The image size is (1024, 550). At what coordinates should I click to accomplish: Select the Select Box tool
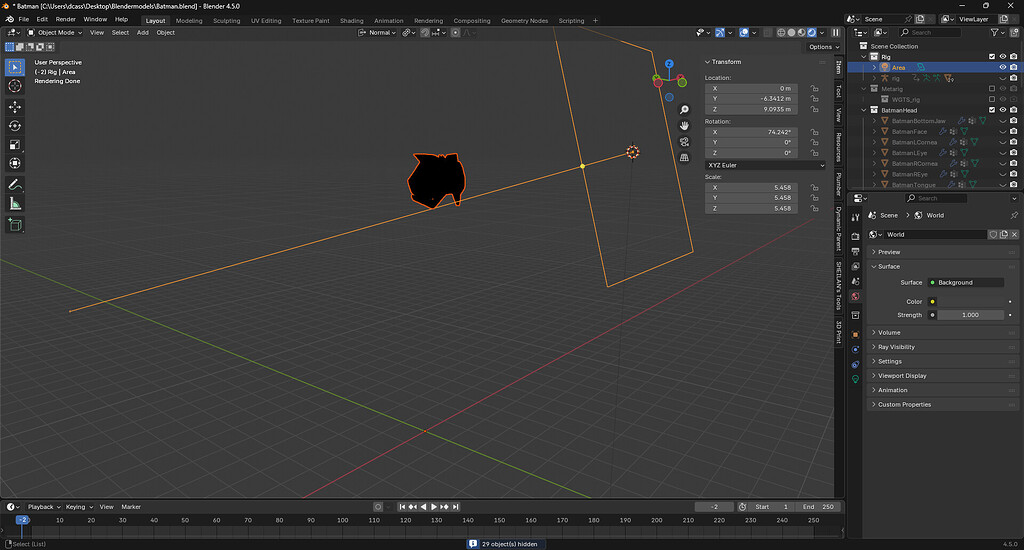point(15,67)
